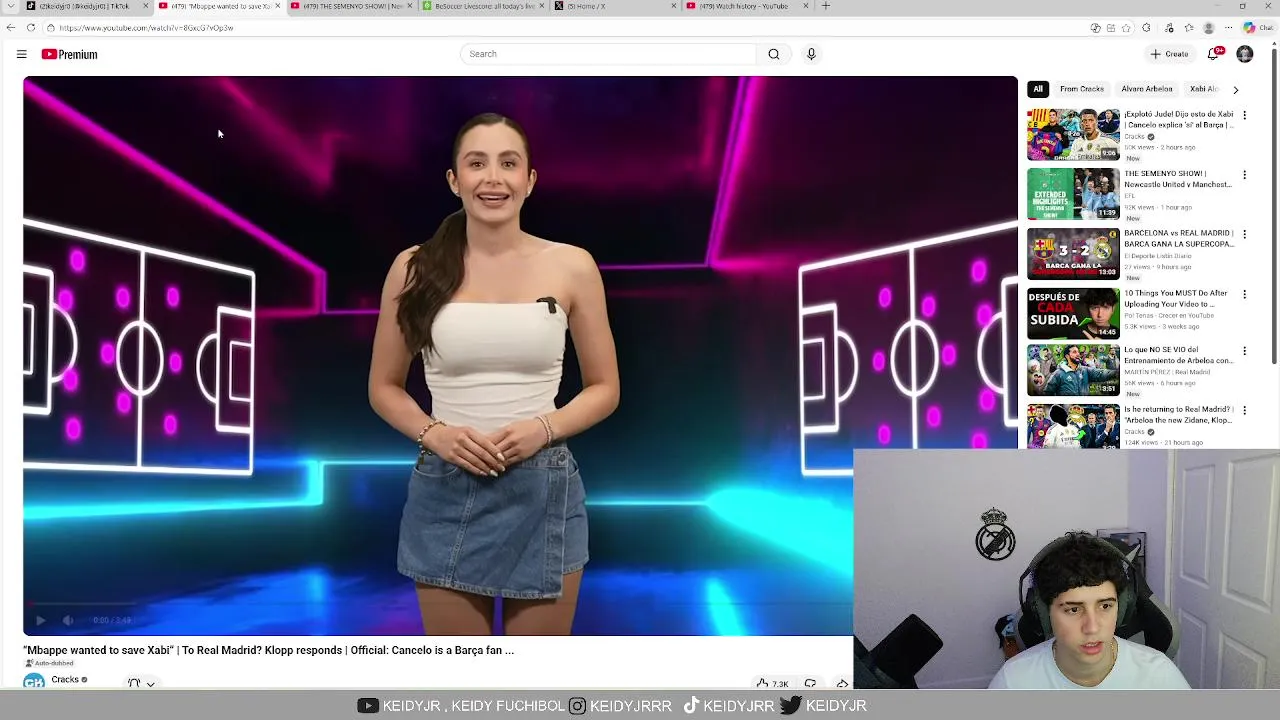
Task: Select the Alvaro Arbeloa filter chip
Action: [x=1147, y=89]
